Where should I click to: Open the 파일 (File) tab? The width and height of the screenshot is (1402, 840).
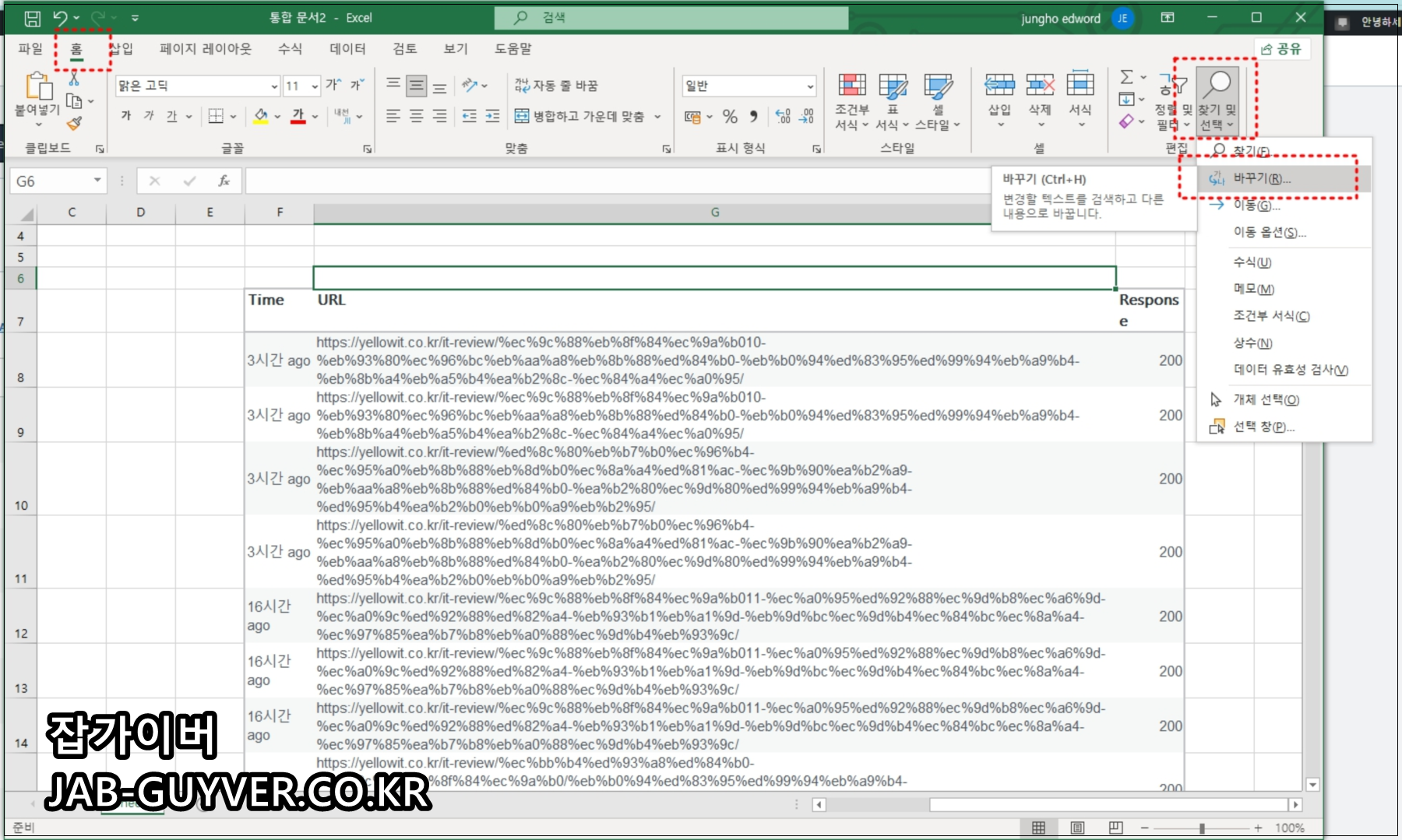coord(30,48)
